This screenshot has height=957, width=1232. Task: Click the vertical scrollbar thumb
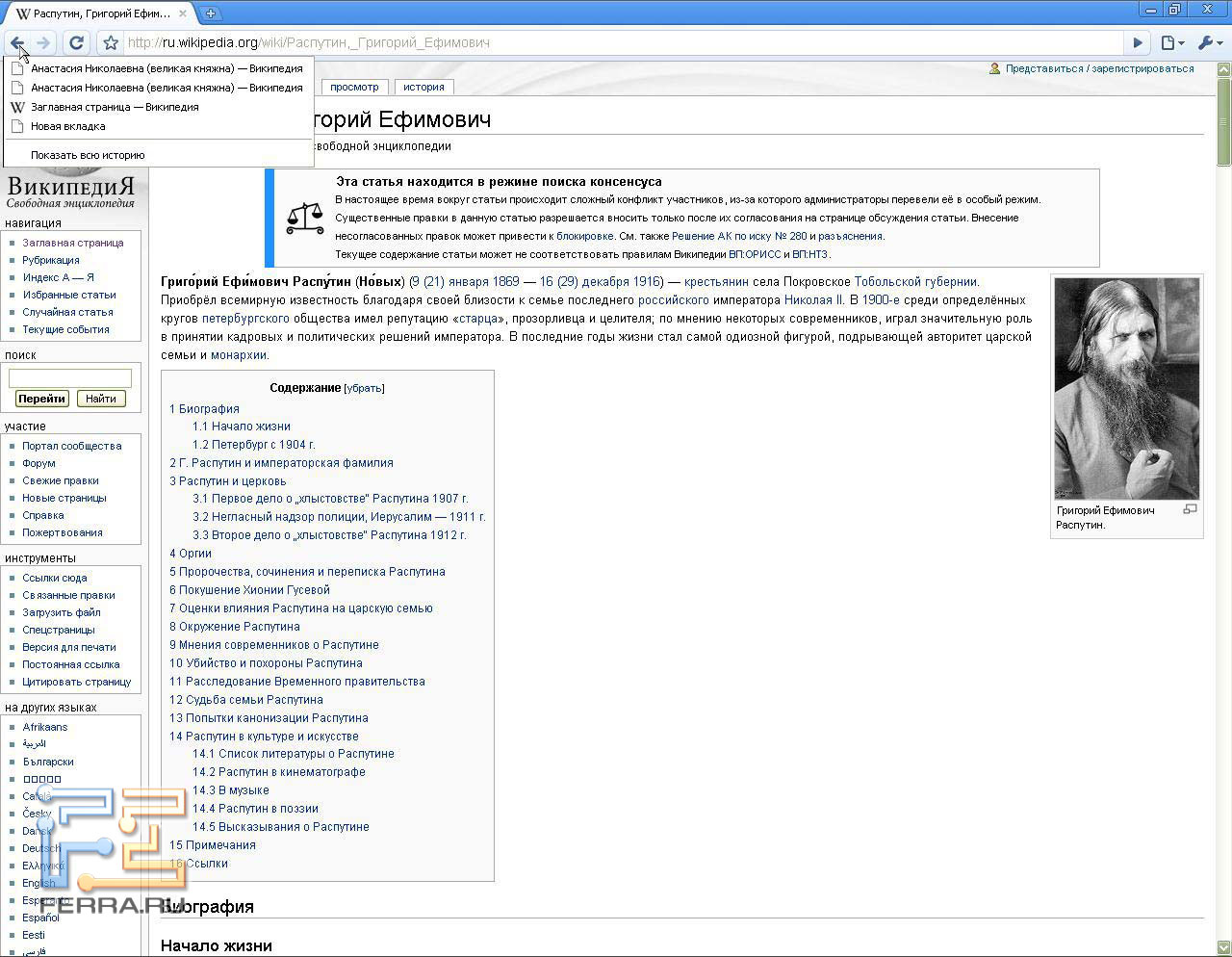tap(1223, 120)
